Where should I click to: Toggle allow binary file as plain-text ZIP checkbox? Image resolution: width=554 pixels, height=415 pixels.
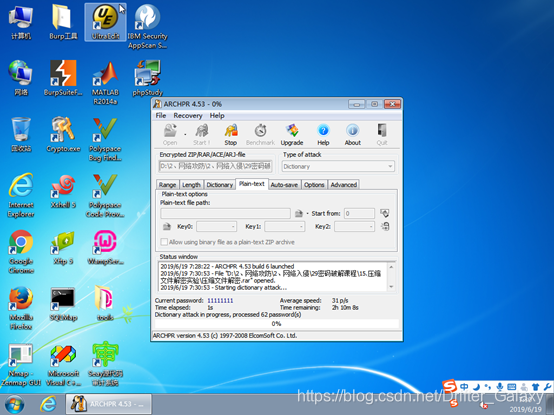click(x=164, y=242)
